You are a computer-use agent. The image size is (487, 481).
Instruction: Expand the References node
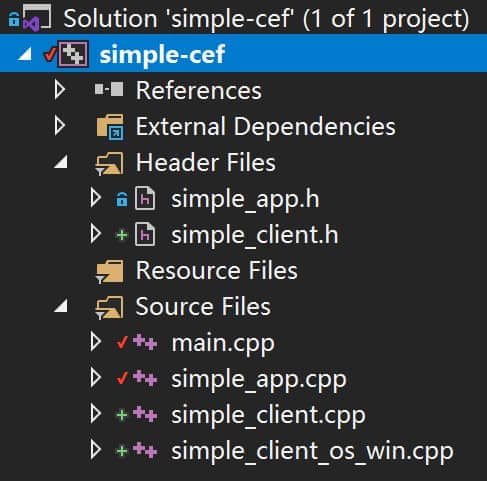click(60, 90)
